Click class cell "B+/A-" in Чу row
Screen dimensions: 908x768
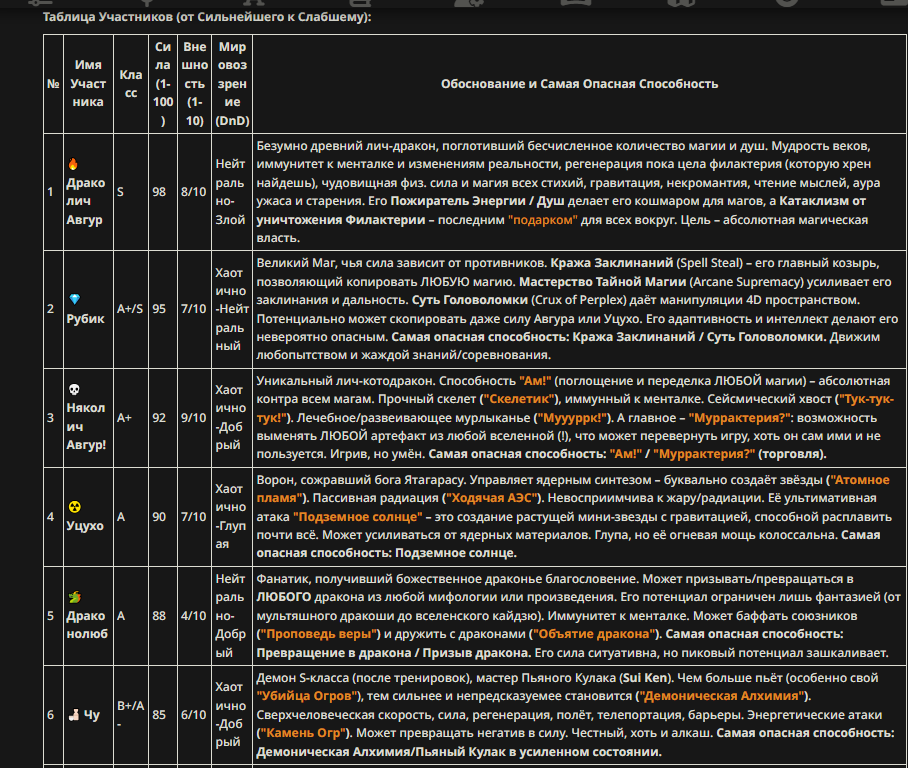131,715
